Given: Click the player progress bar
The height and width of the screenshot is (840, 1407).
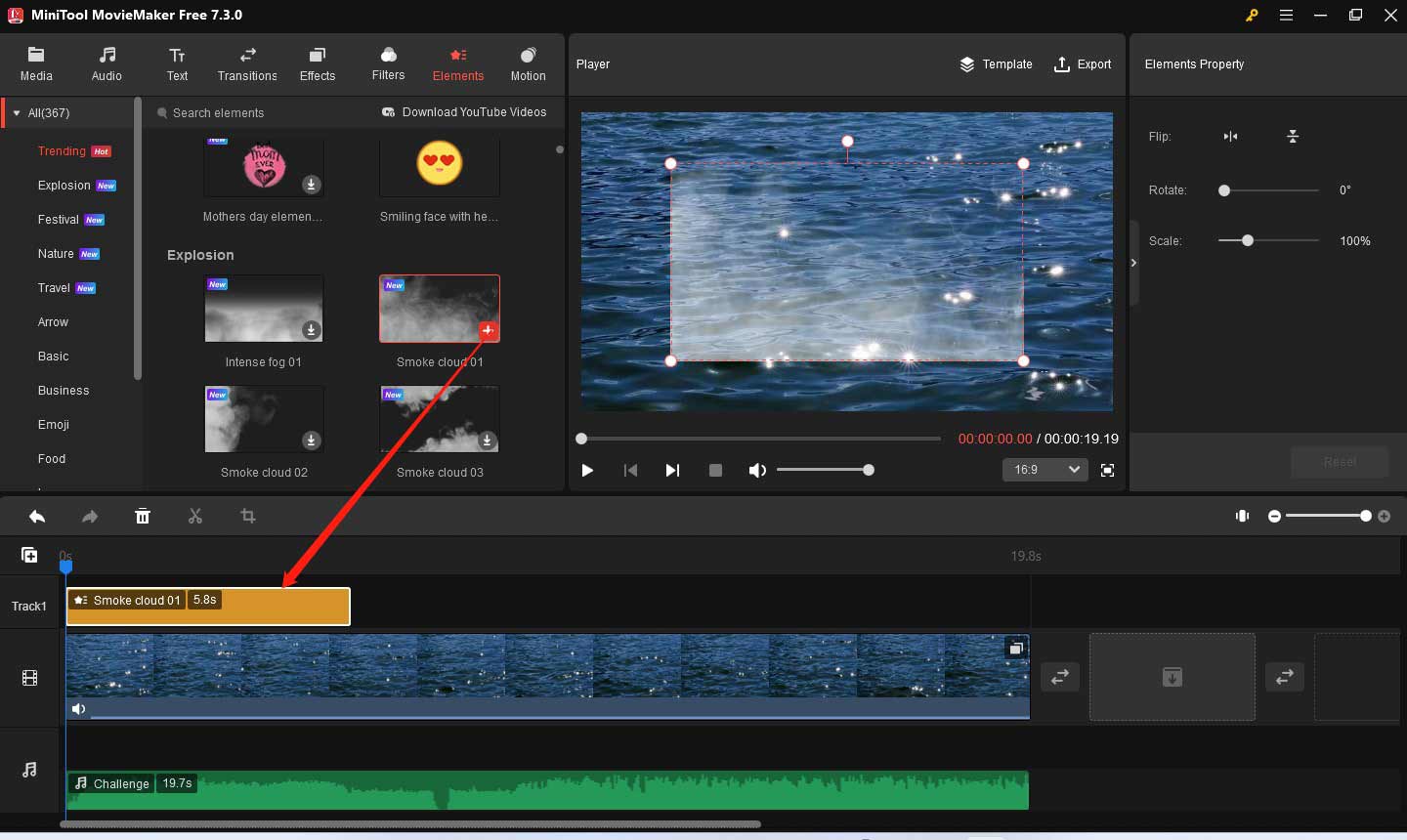Looking at the screenshot, I should pos(760,439).
